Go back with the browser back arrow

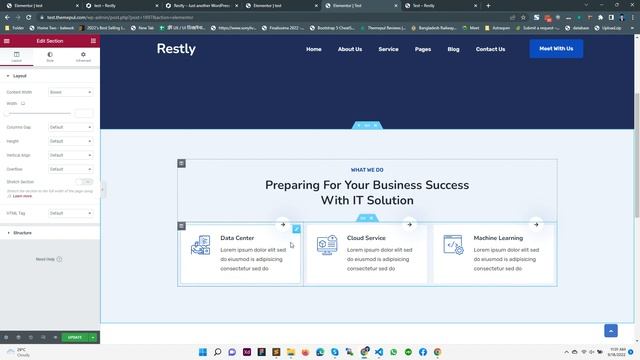7,18
